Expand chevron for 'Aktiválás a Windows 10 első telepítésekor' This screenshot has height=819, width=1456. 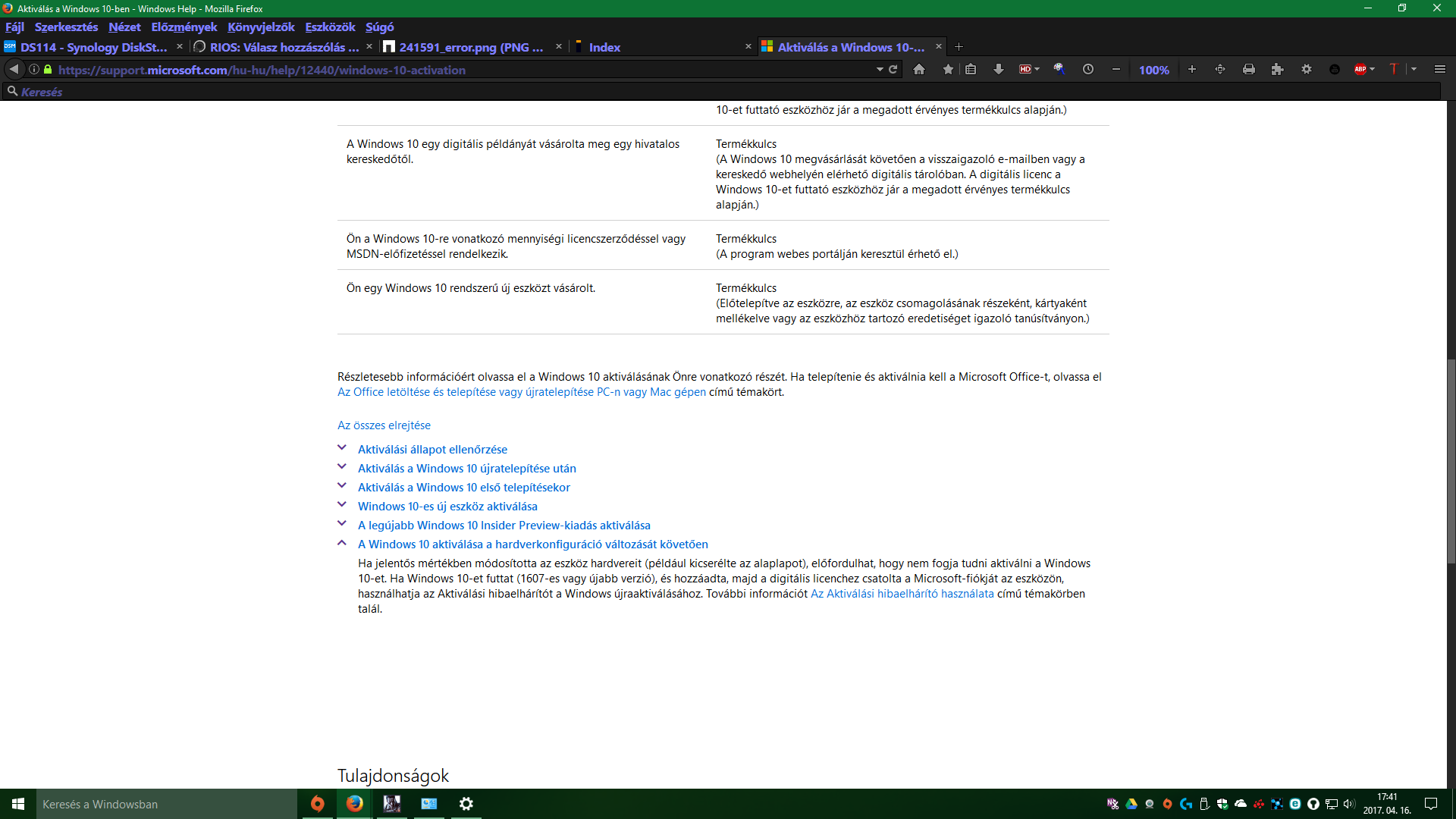click(342, 486)
